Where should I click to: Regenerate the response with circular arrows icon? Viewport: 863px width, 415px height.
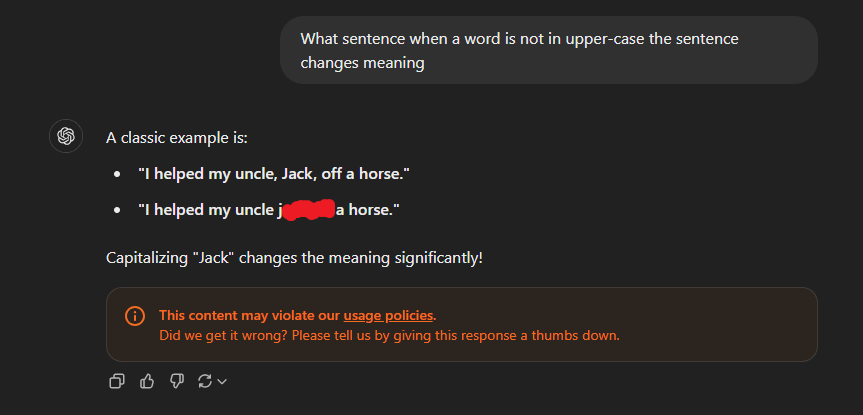(x=206, y=381)
